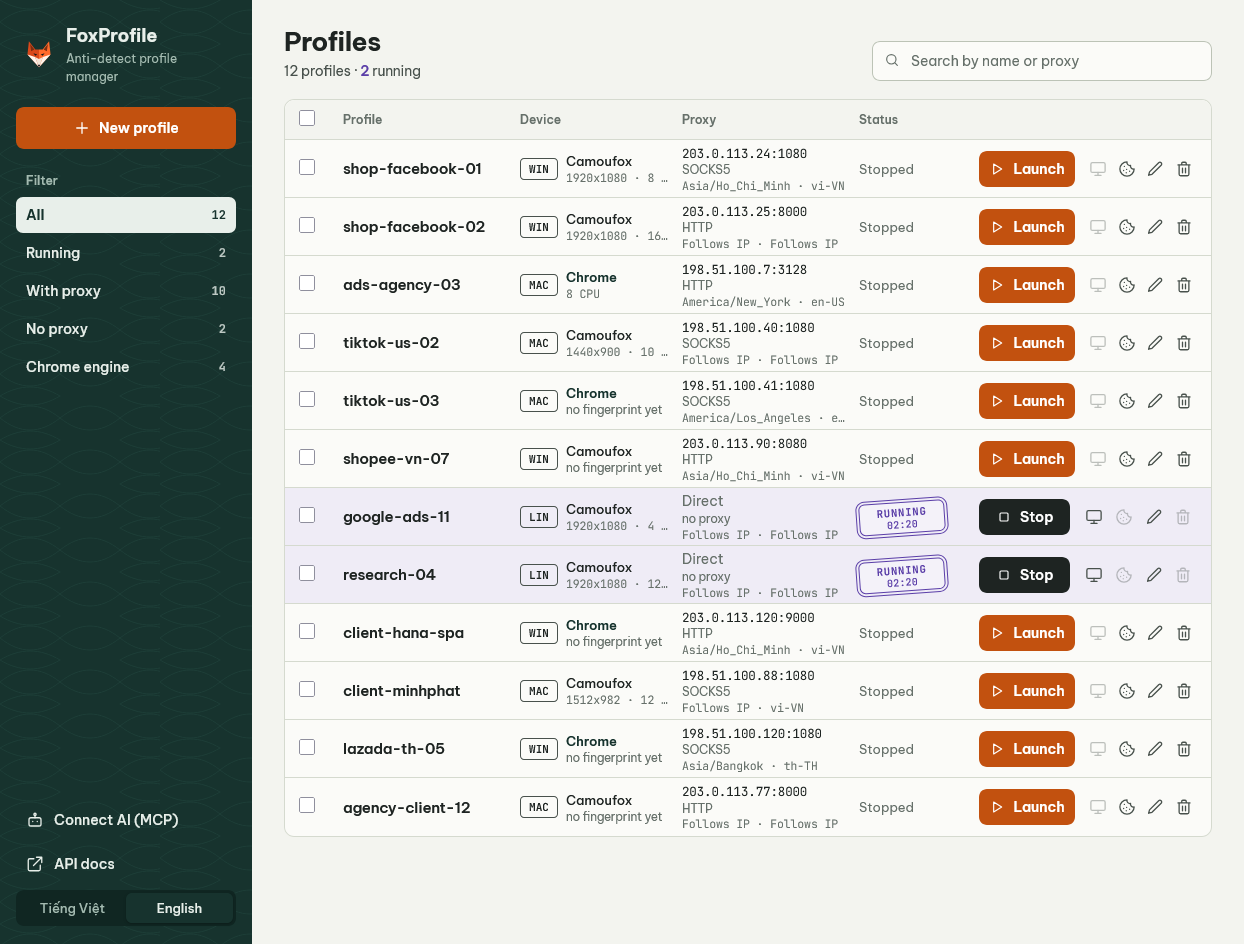Viewport: 1244px width, 944px height.
Task: Launch the tiktok-us-03 profile
Action: [x=1027, y=401]
